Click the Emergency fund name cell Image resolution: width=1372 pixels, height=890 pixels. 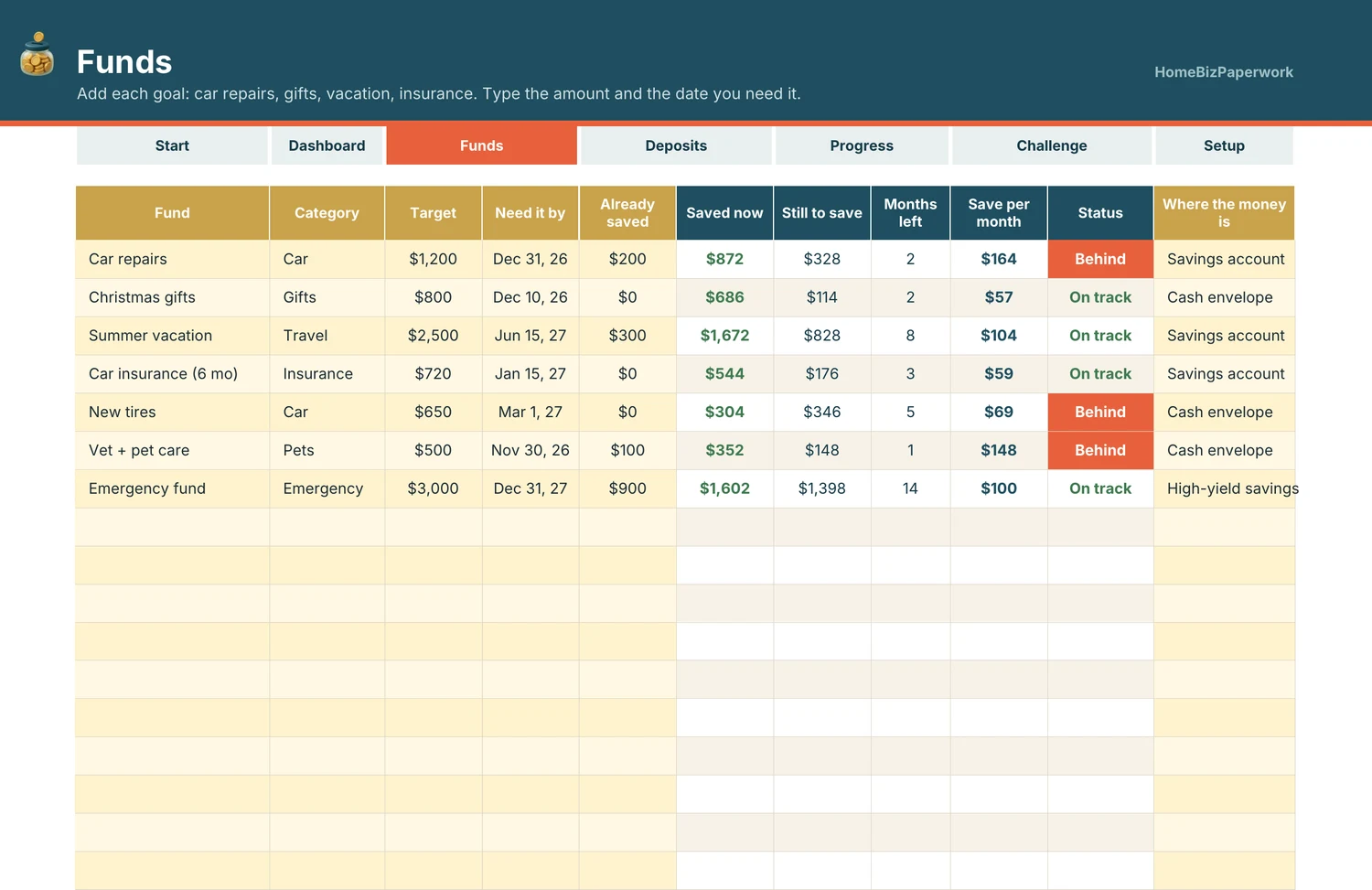[172, 488]
